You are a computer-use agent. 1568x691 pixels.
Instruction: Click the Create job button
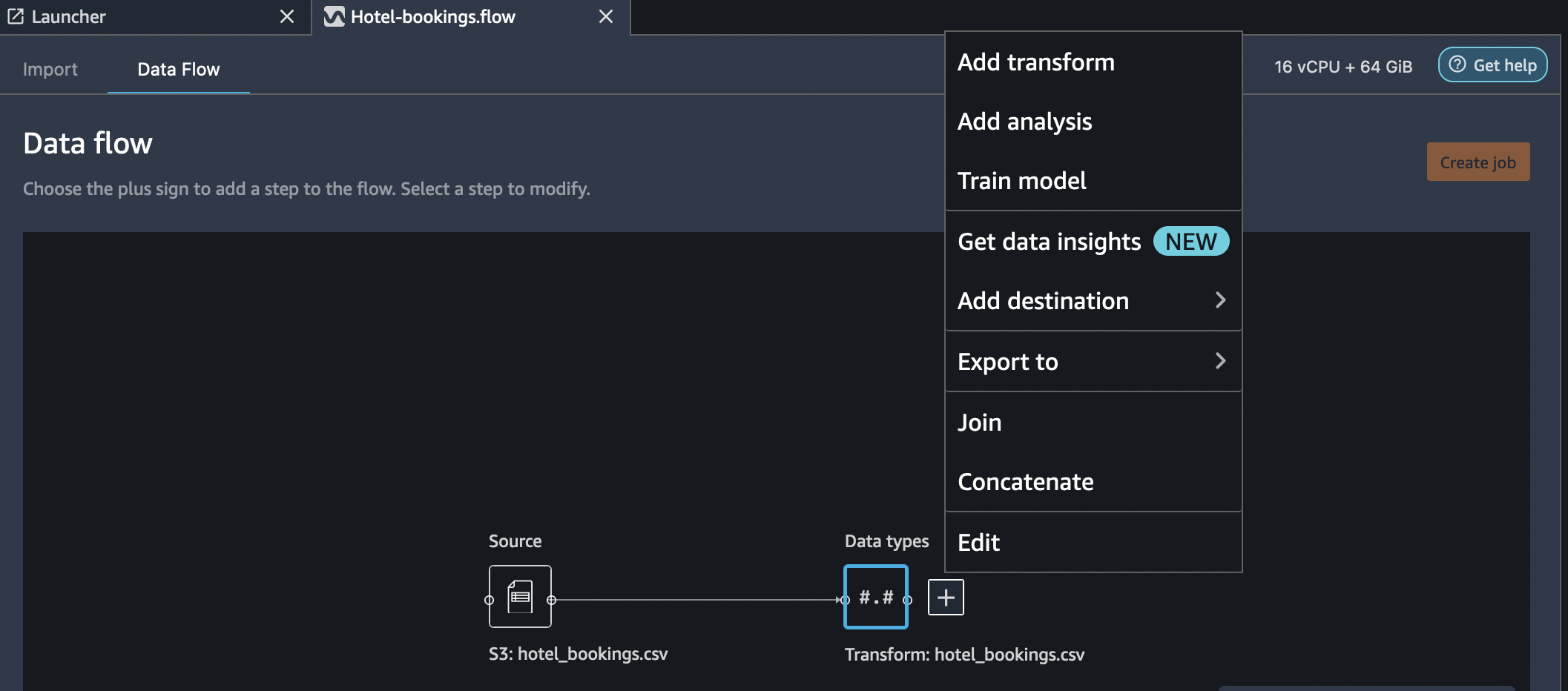click(1478, 162)
